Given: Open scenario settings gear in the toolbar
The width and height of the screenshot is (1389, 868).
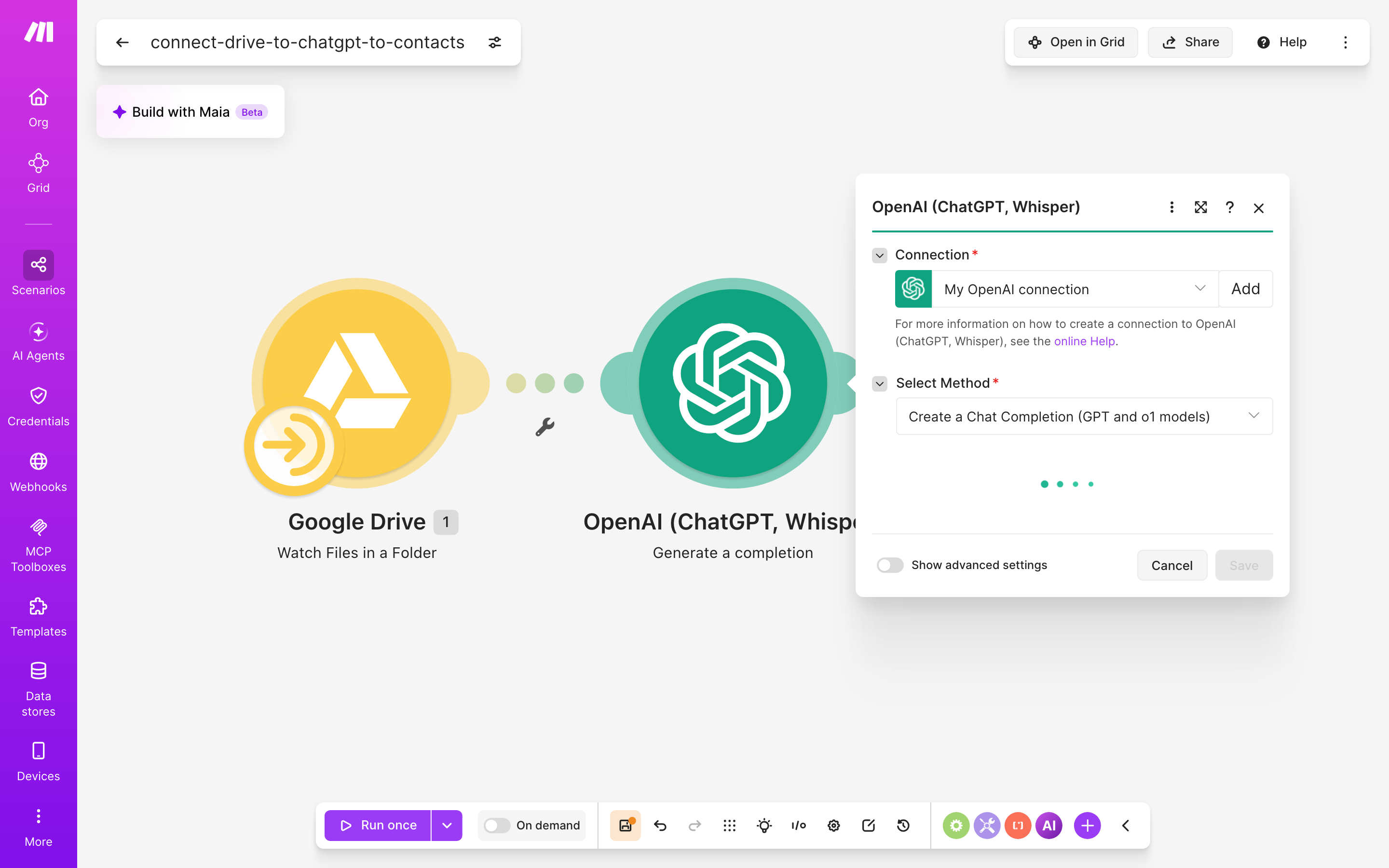Looking at the screenshot, I should 834,826.
